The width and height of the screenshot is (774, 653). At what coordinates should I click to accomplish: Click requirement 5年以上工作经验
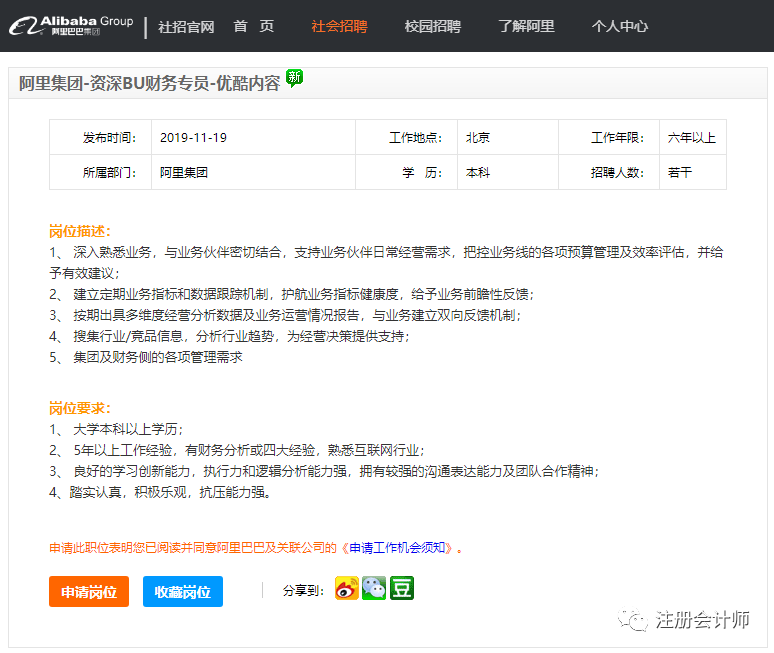(236, 450)
